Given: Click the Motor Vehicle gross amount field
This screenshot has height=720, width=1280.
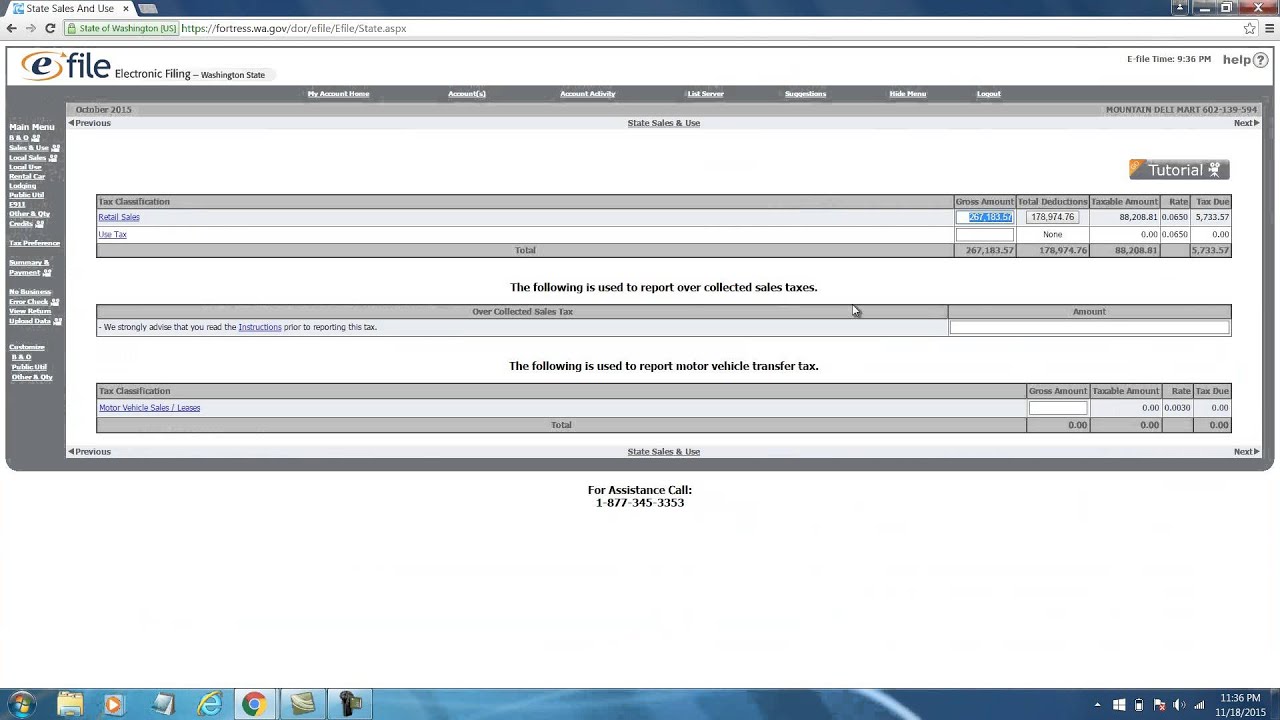Looking at the screenshot, I should pos(1058,408).
